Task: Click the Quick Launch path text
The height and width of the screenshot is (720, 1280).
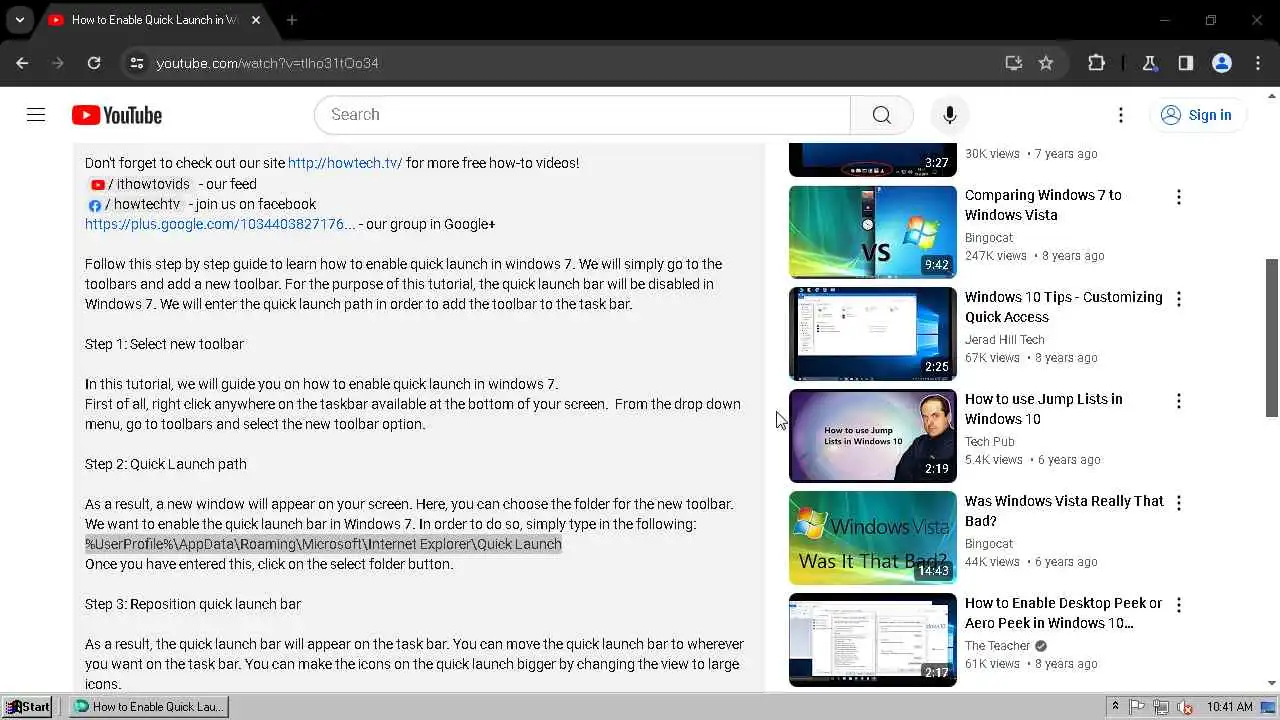Action: point(323,544)
